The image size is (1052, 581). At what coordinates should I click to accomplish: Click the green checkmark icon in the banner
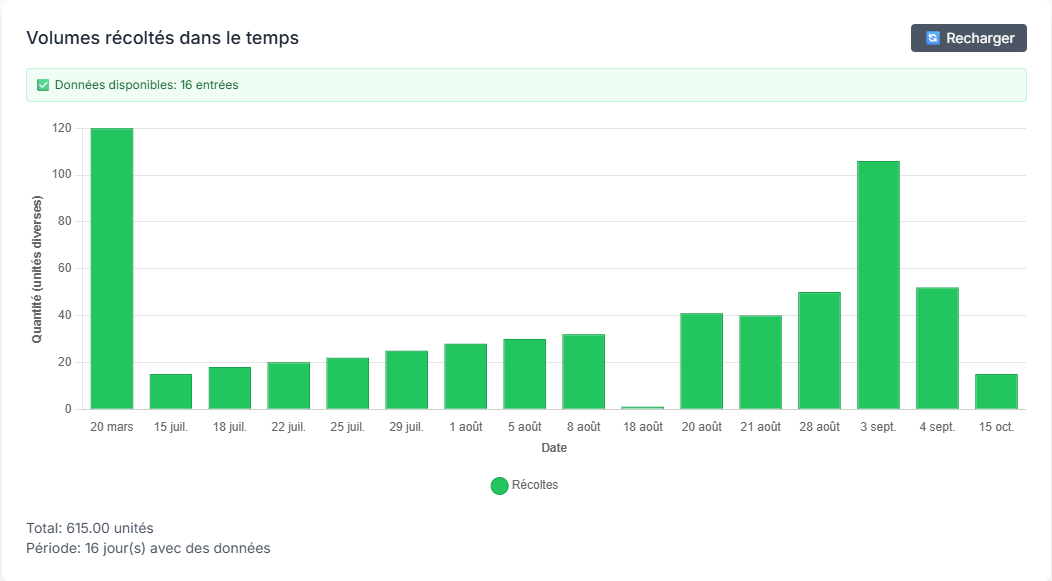[43, 86]
